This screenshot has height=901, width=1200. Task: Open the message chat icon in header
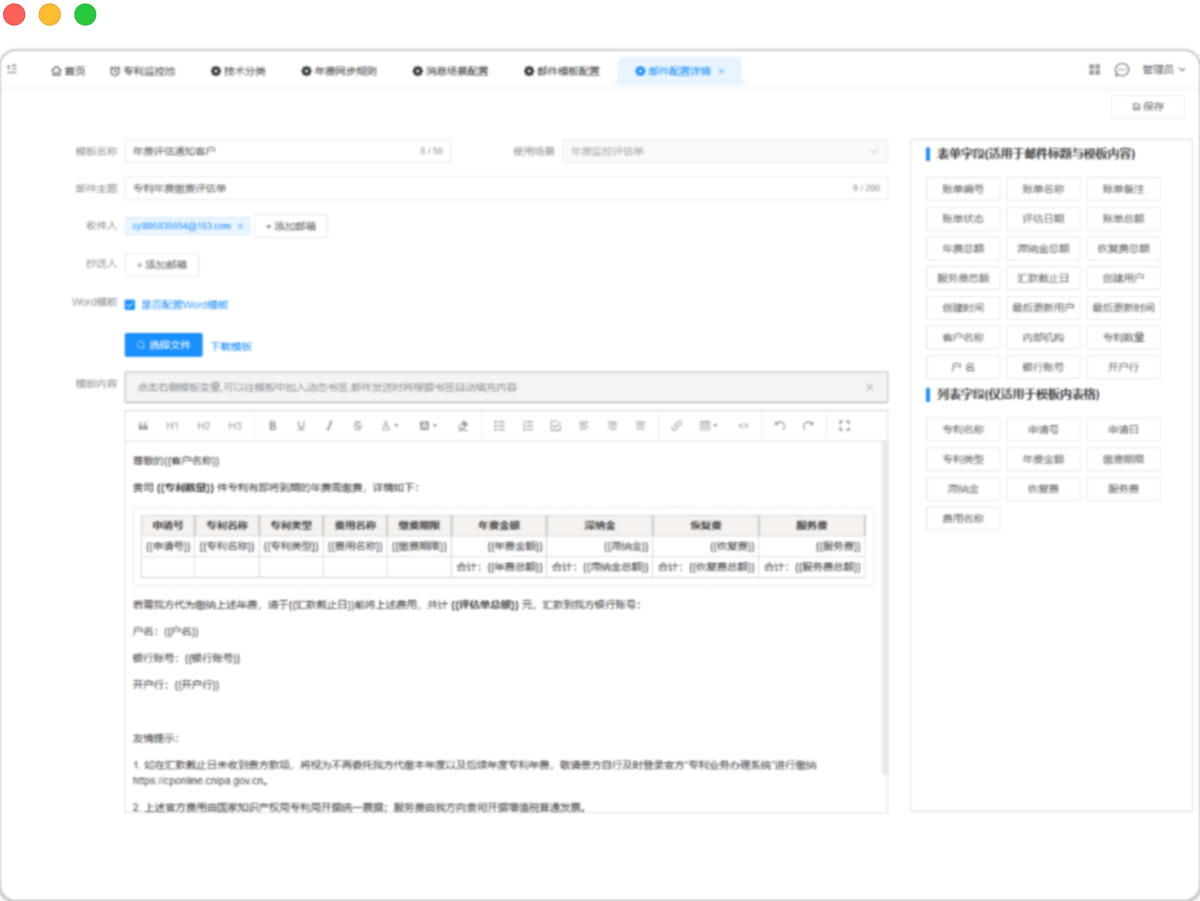[1122, 70]
